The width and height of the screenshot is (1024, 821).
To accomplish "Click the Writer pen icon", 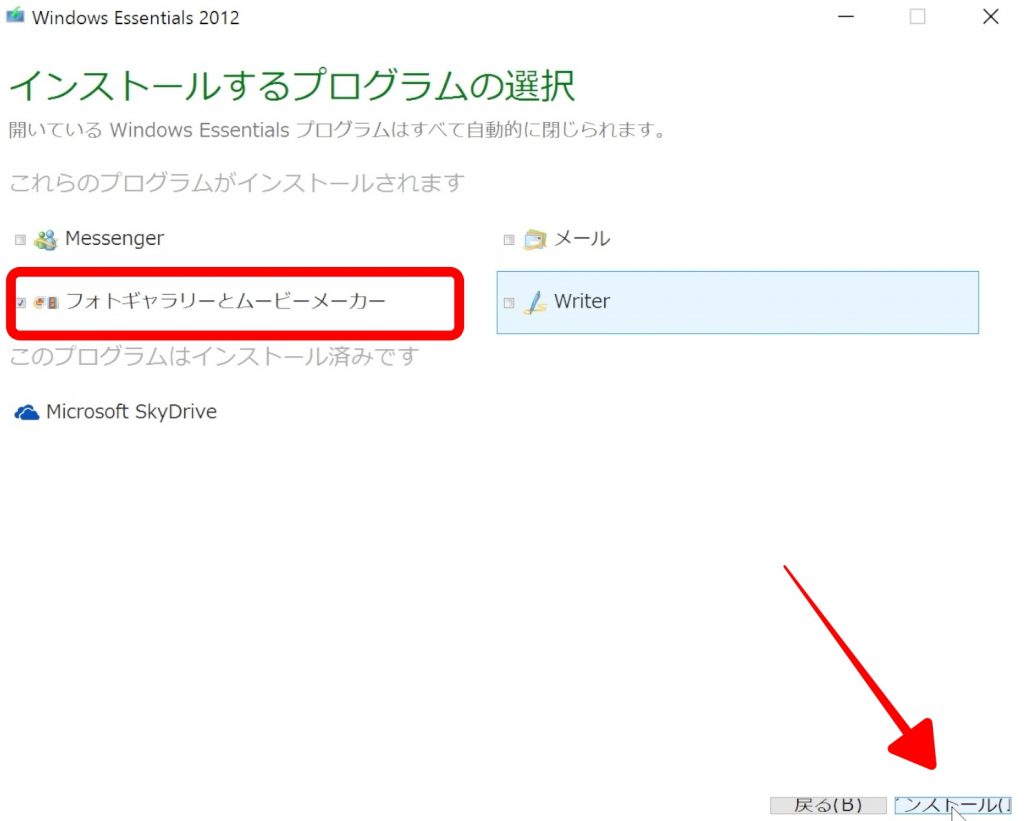I will [535, 302].
